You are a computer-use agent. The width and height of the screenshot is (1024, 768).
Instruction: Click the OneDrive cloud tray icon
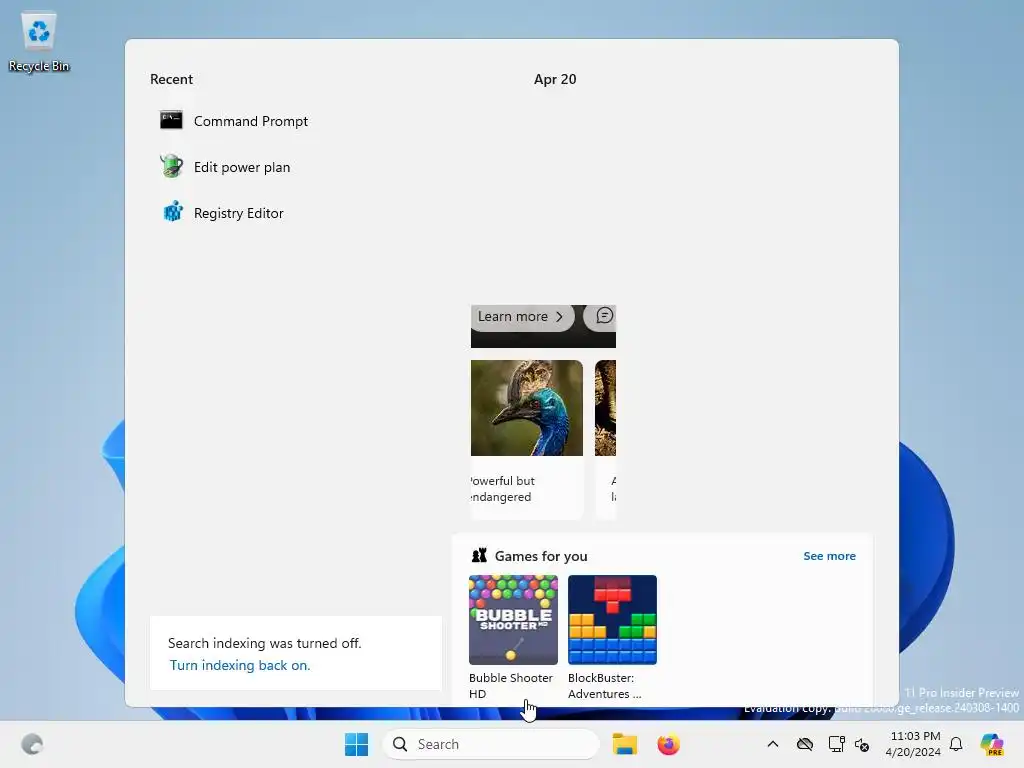click(805, 744)
